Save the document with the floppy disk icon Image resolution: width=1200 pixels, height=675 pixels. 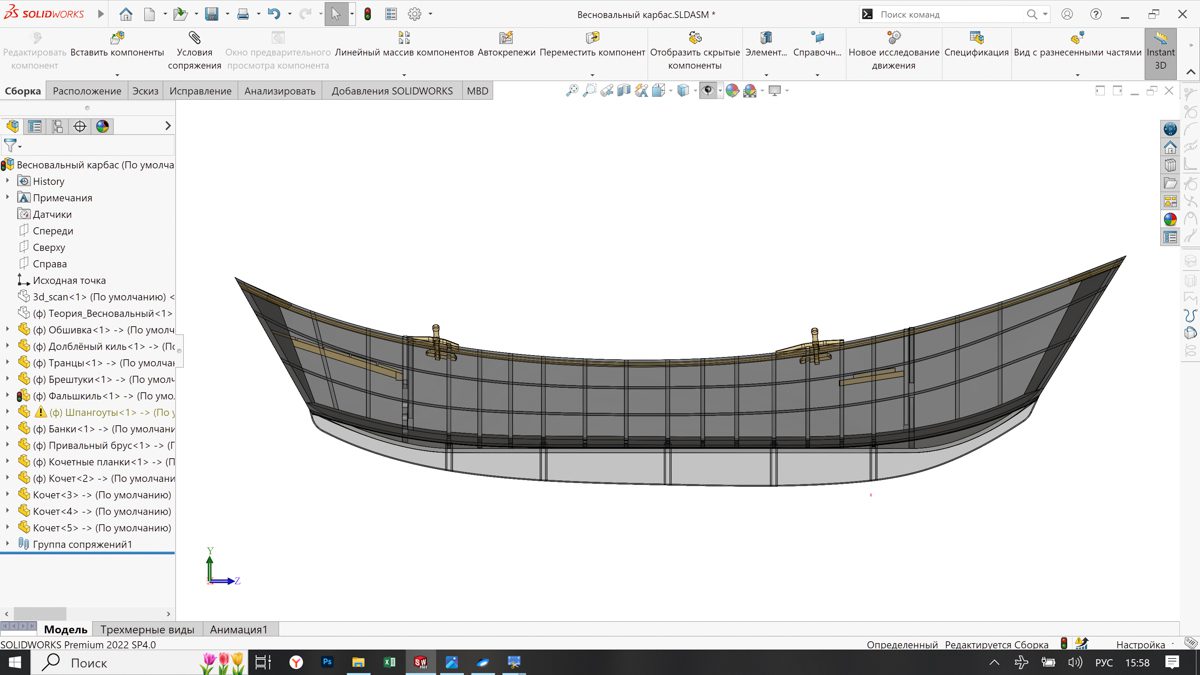[x=212, y=15]
